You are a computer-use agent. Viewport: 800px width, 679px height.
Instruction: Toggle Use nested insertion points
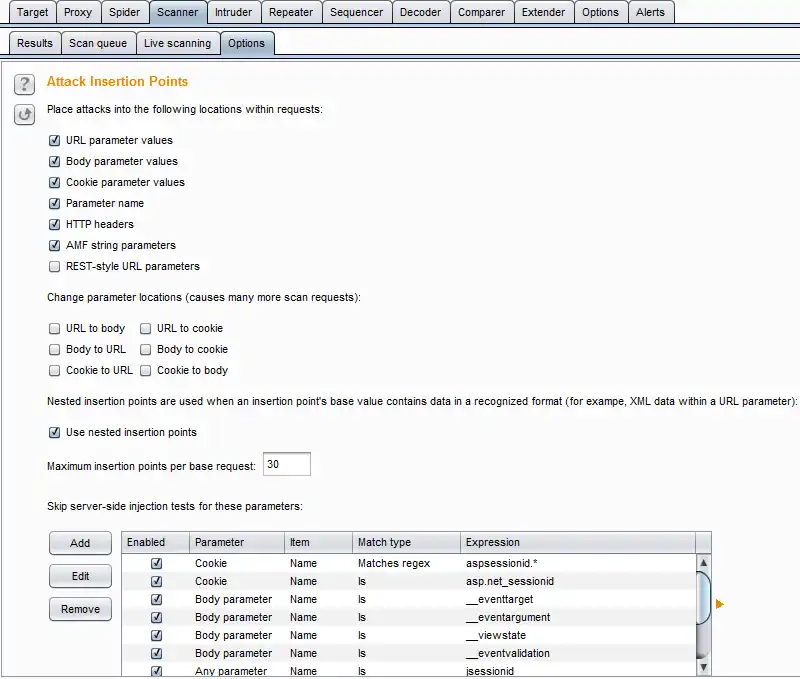55,432
